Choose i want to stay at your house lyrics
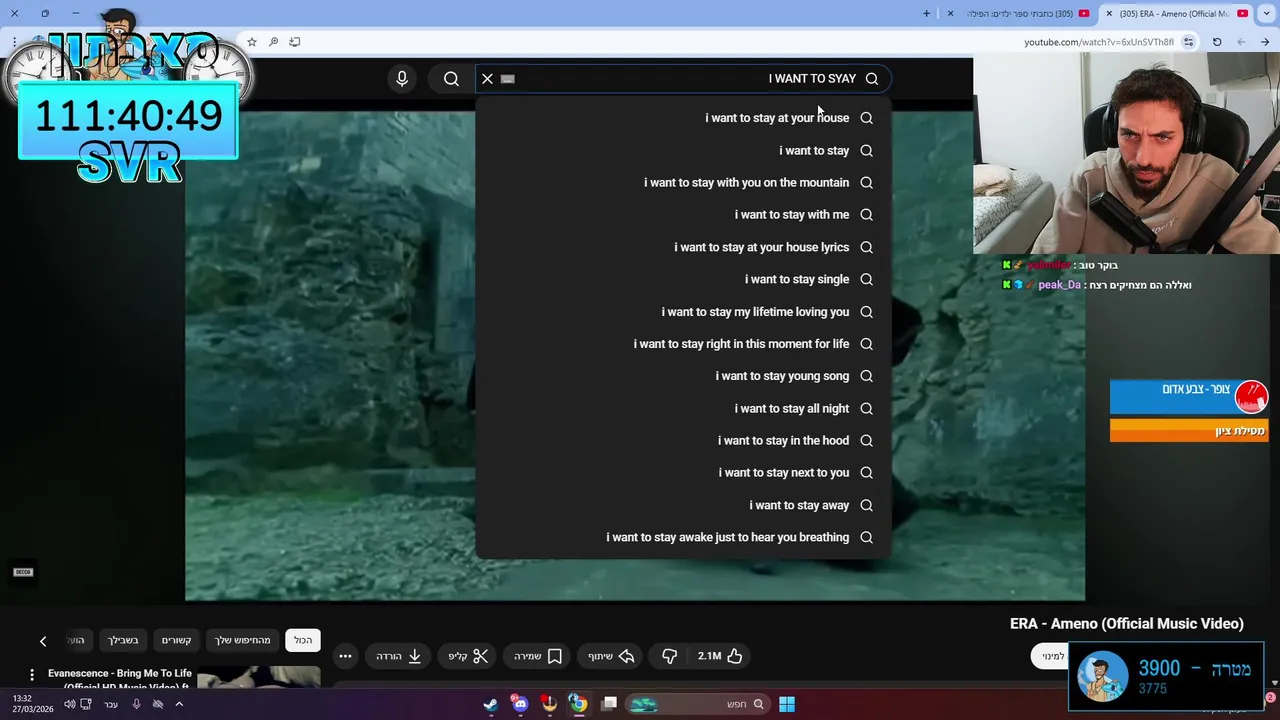1280x720 pixels. [683, 247]
